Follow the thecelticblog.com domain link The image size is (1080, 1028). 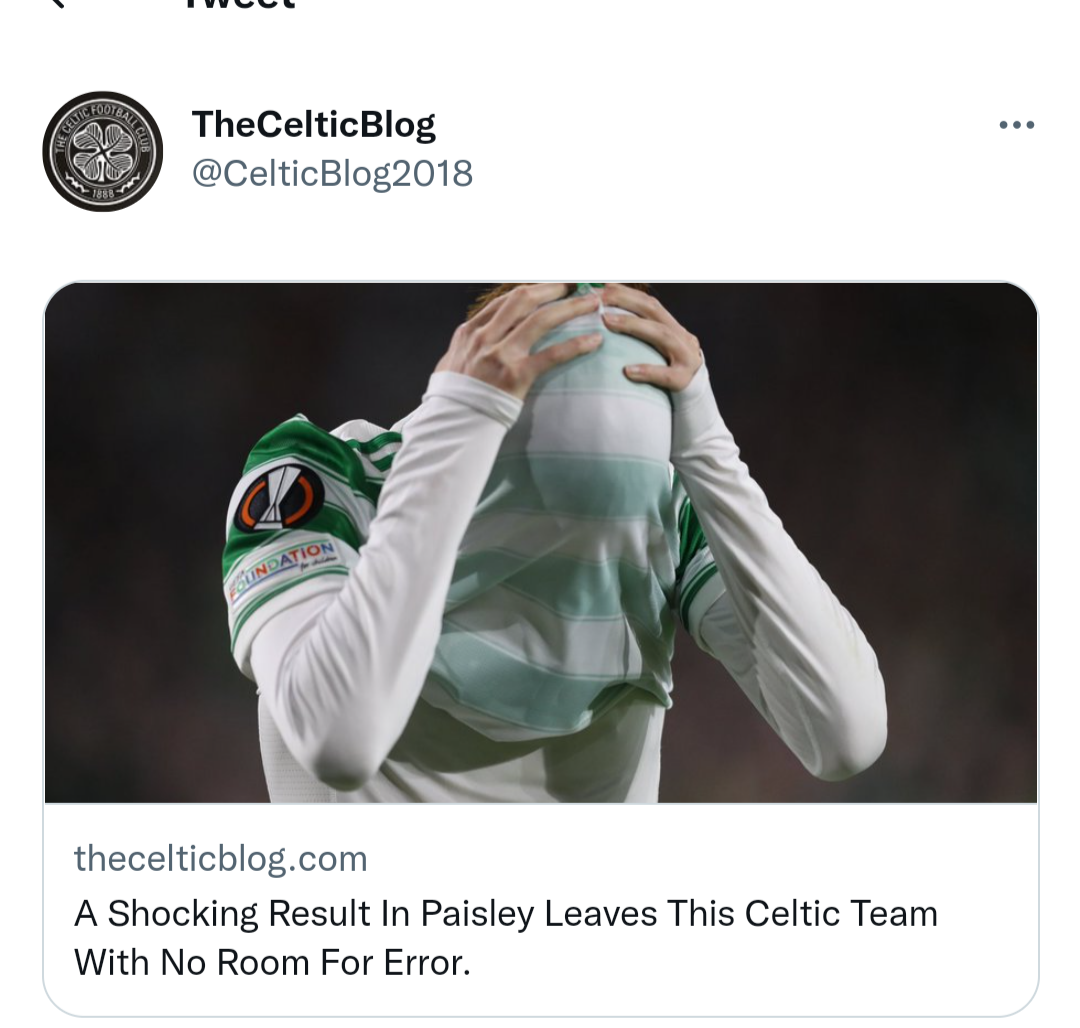click(220, 859)
